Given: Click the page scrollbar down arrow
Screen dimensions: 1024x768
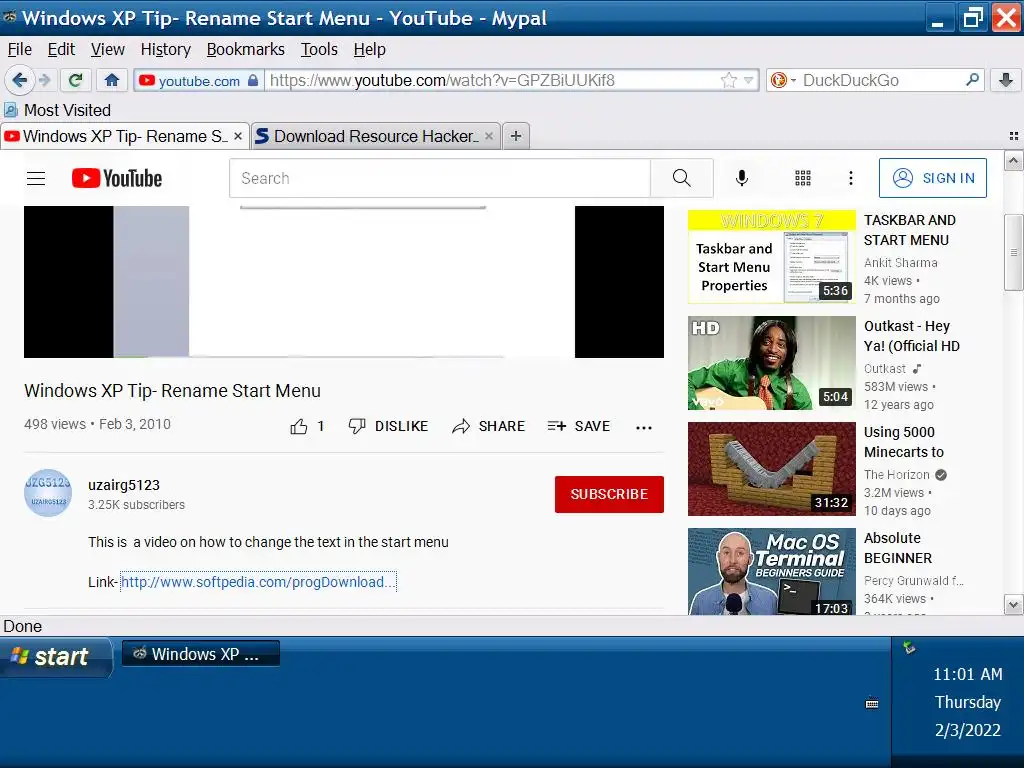Looking at the screenshot, I should [x=1013, y=605].
